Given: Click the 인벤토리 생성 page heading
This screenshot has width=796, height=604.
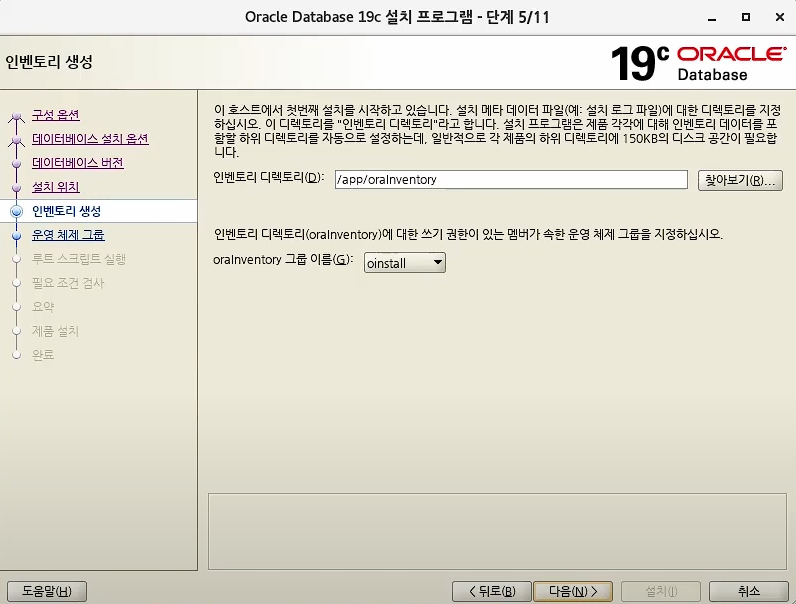Looking at the screenshot, I should [x=49, y=62].
